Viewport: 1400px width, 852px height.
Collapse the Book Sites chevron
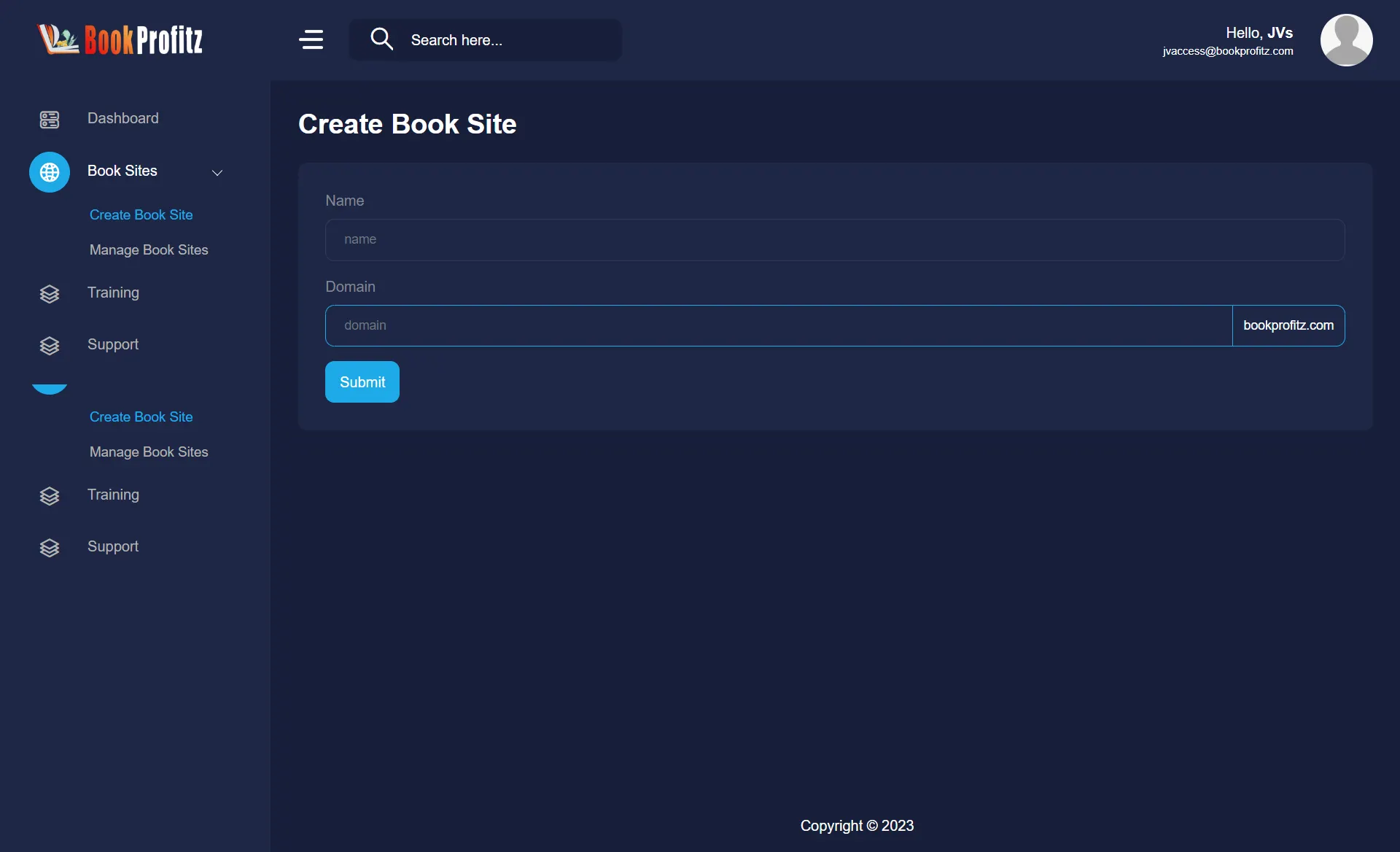coord(217,172)
